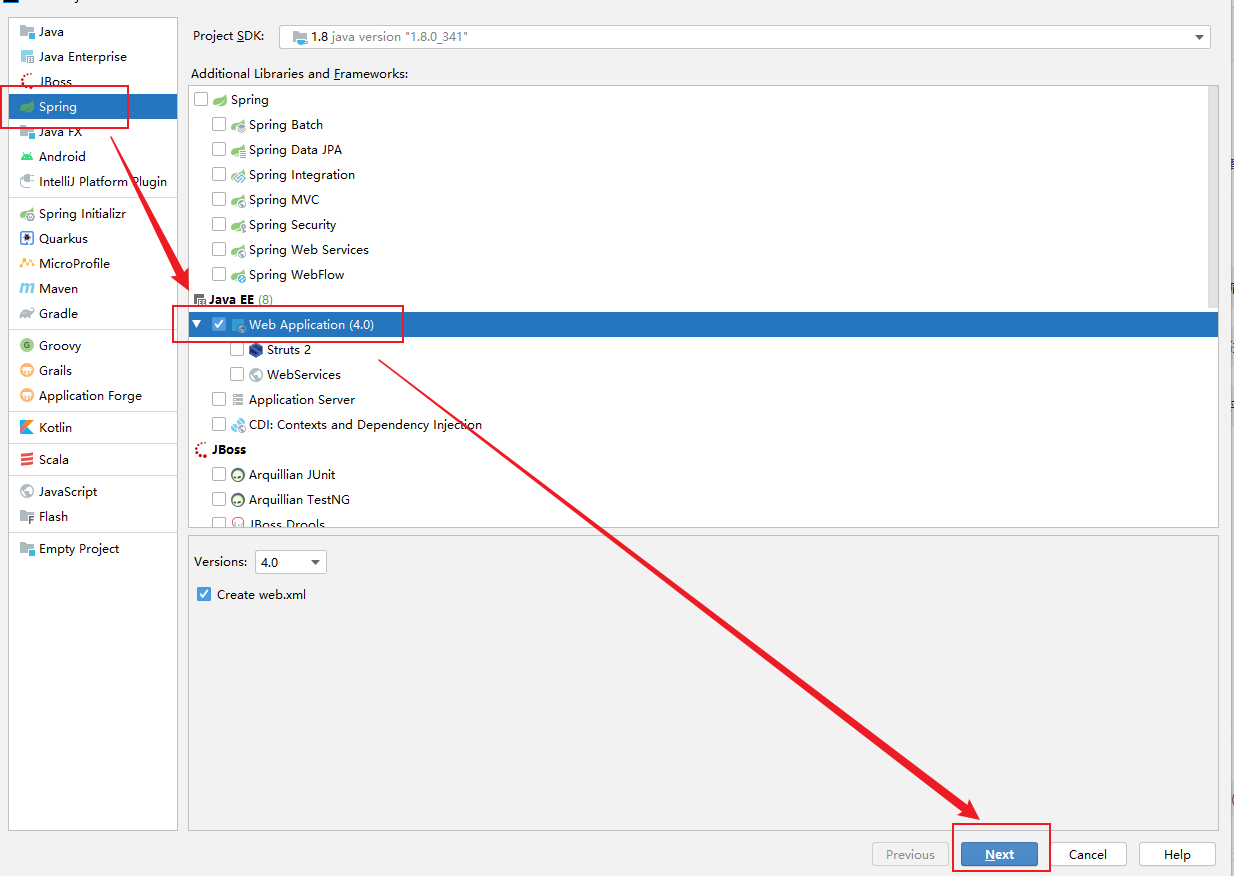
Task: Click the IntelliJ Platform Plugin icon
Action: point(27,182)
